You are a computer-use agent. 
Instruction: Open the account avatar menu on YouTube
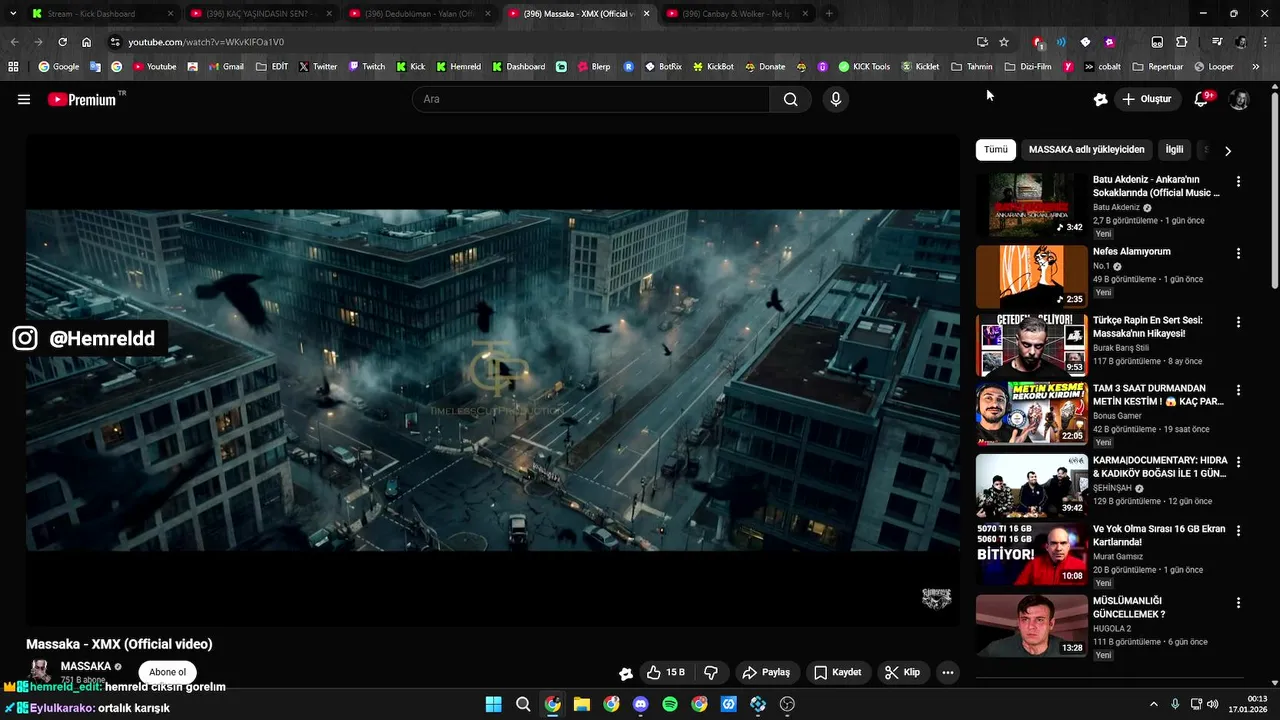(1239, 99)
